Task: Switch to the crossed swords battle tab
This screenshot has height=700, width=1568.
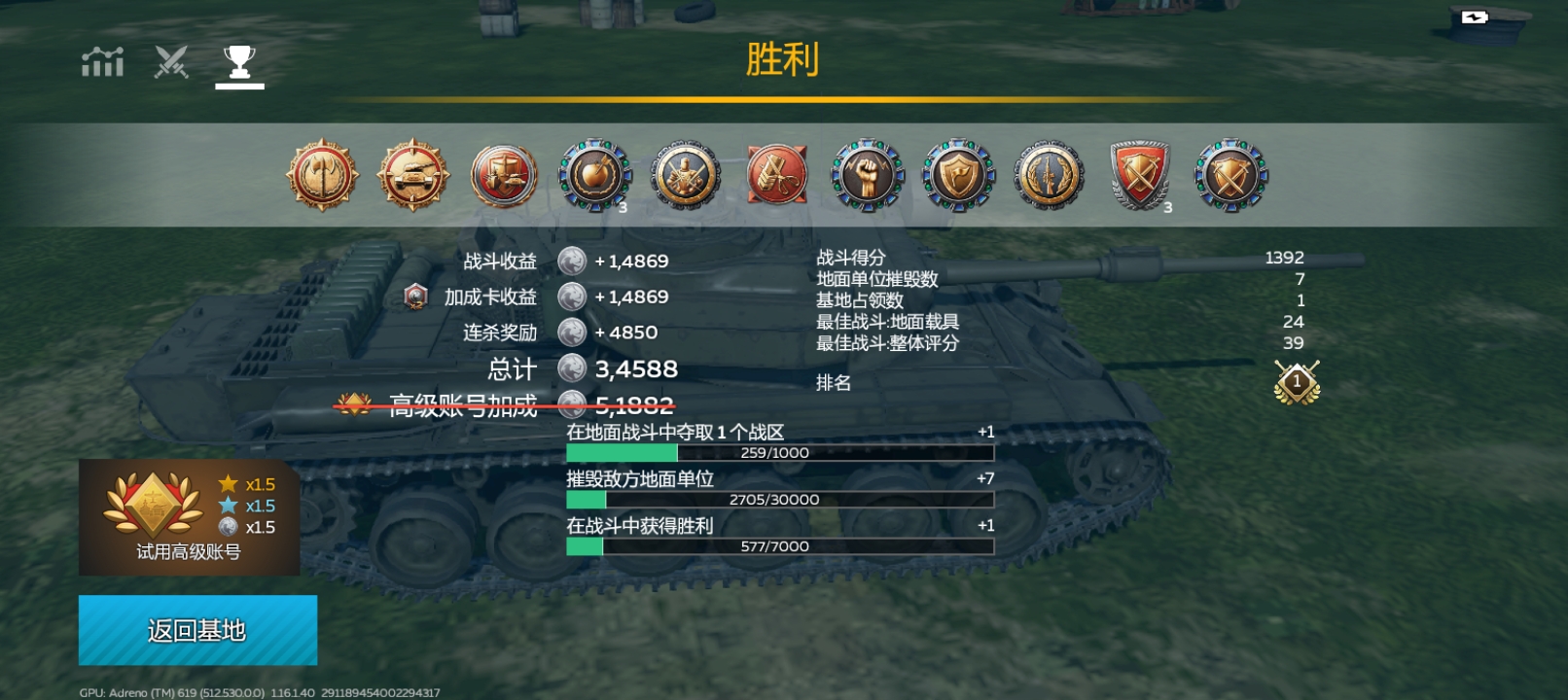Action: 171,62
